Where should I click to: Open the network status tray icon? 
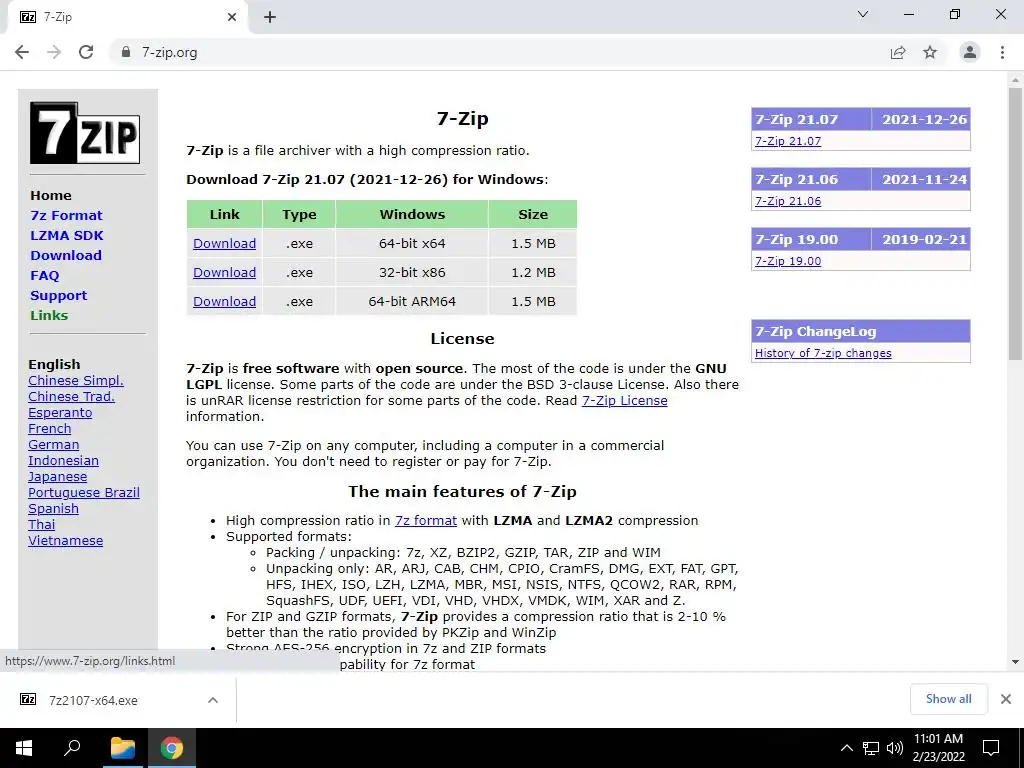tap(871, 748)
